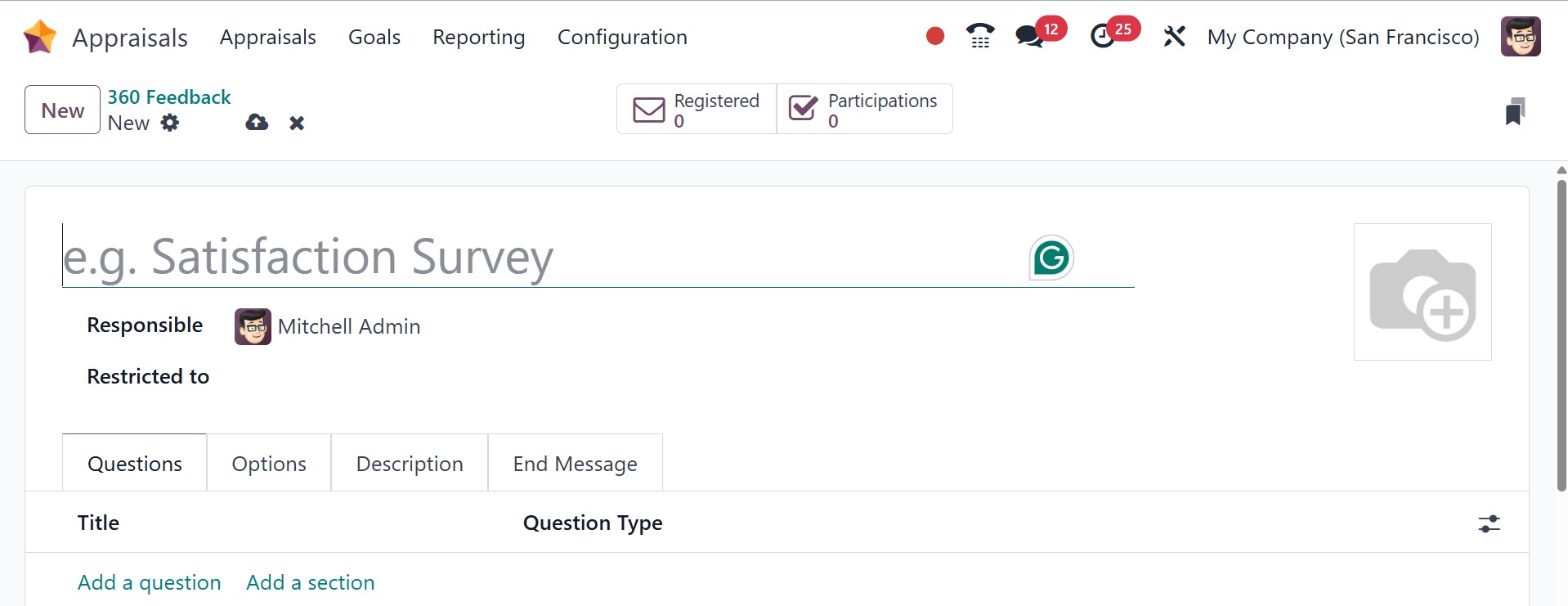
Task: Click the Appraisals app star logo
Action: (x=39, y=37)
